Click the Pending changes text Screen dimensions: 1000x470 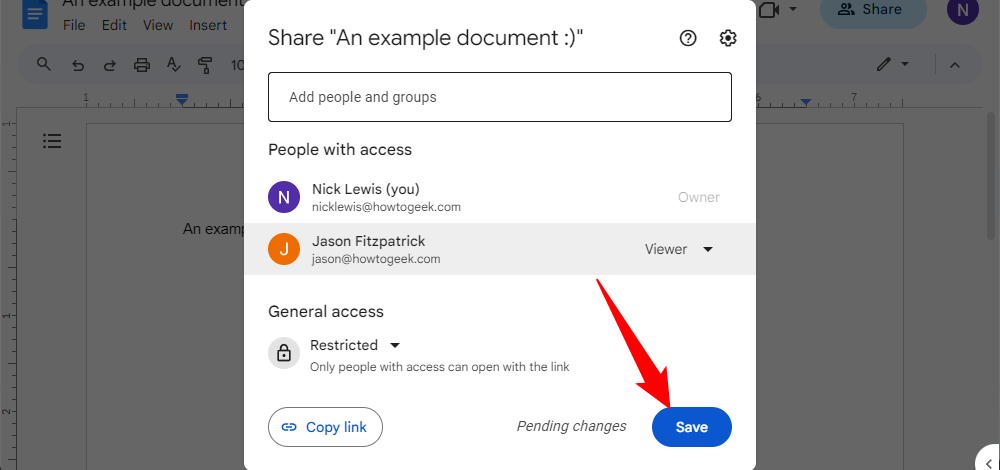(571, 426)
